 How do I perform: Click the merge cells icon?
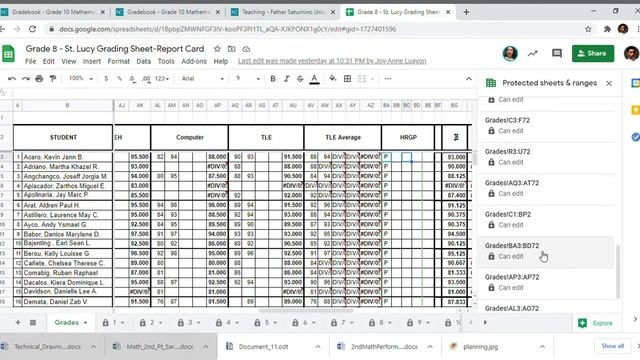362,78
